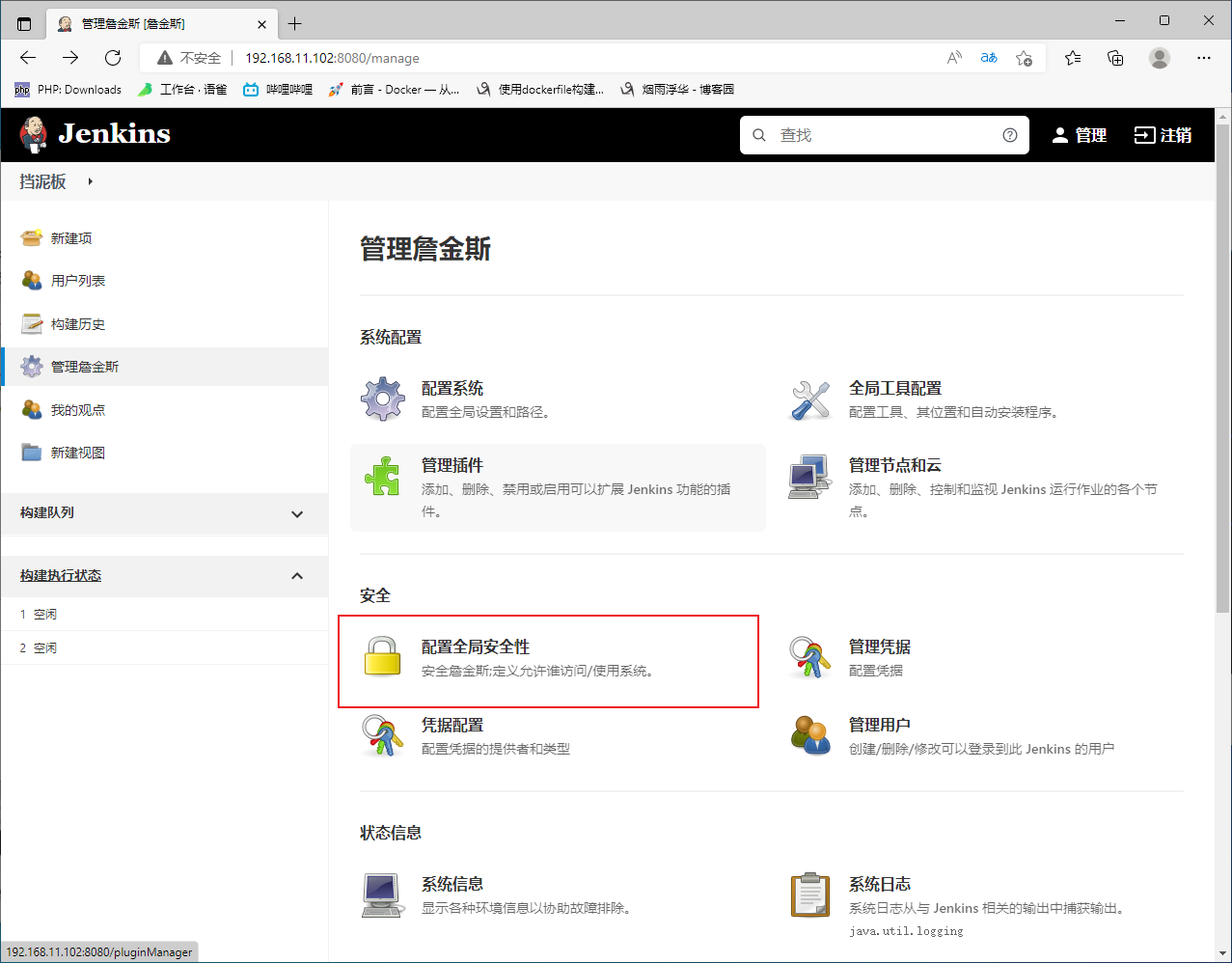Viewport: 1232px width, 963px height.
Task: Open 系统日志 title link
Action: pos(880,884)
